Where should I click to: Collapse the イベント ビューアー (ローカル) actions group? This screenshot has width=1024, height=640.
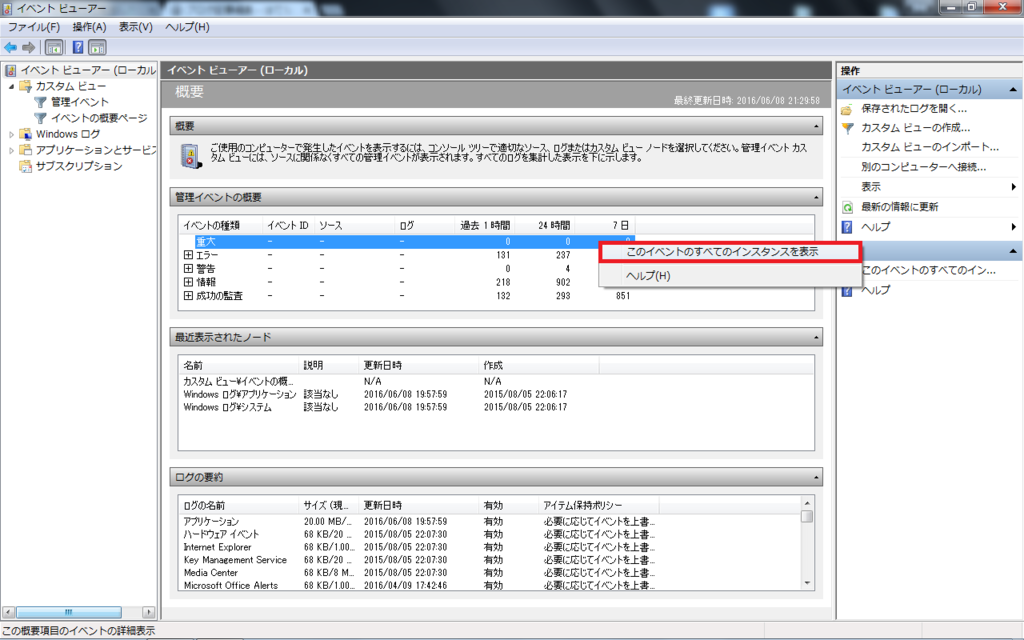(1013, 89)
